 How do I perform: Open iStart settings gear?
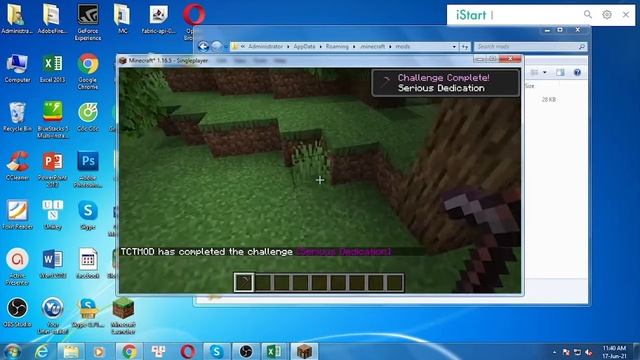click(607, 15)
